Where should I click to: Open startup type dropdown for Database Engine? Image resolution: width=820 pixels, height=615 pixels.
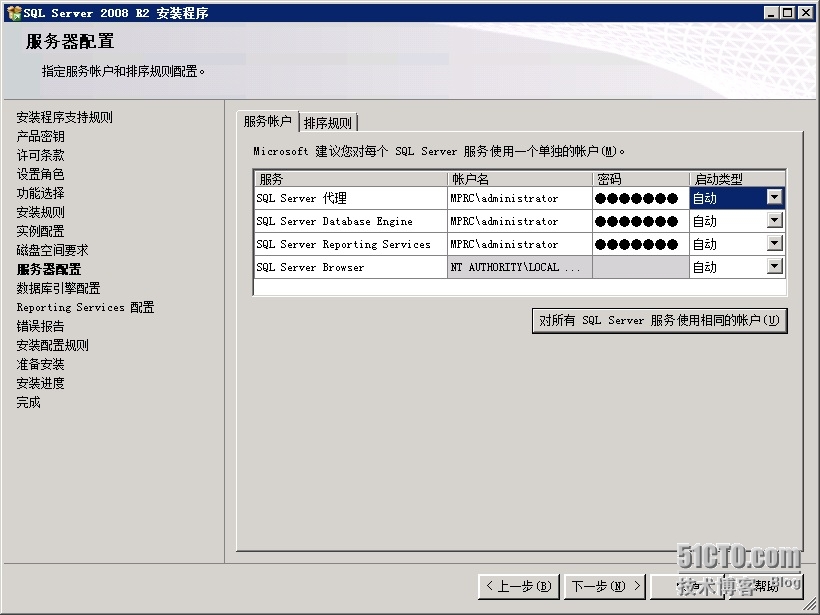pos(775,220)
